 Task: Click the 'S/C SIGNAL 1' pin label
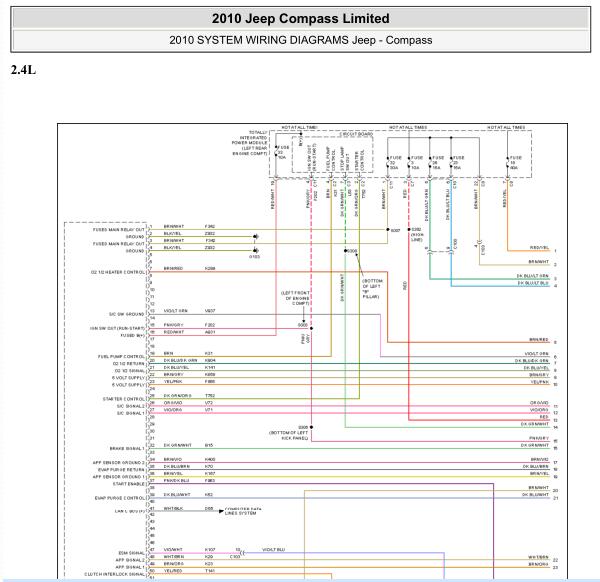131,413
